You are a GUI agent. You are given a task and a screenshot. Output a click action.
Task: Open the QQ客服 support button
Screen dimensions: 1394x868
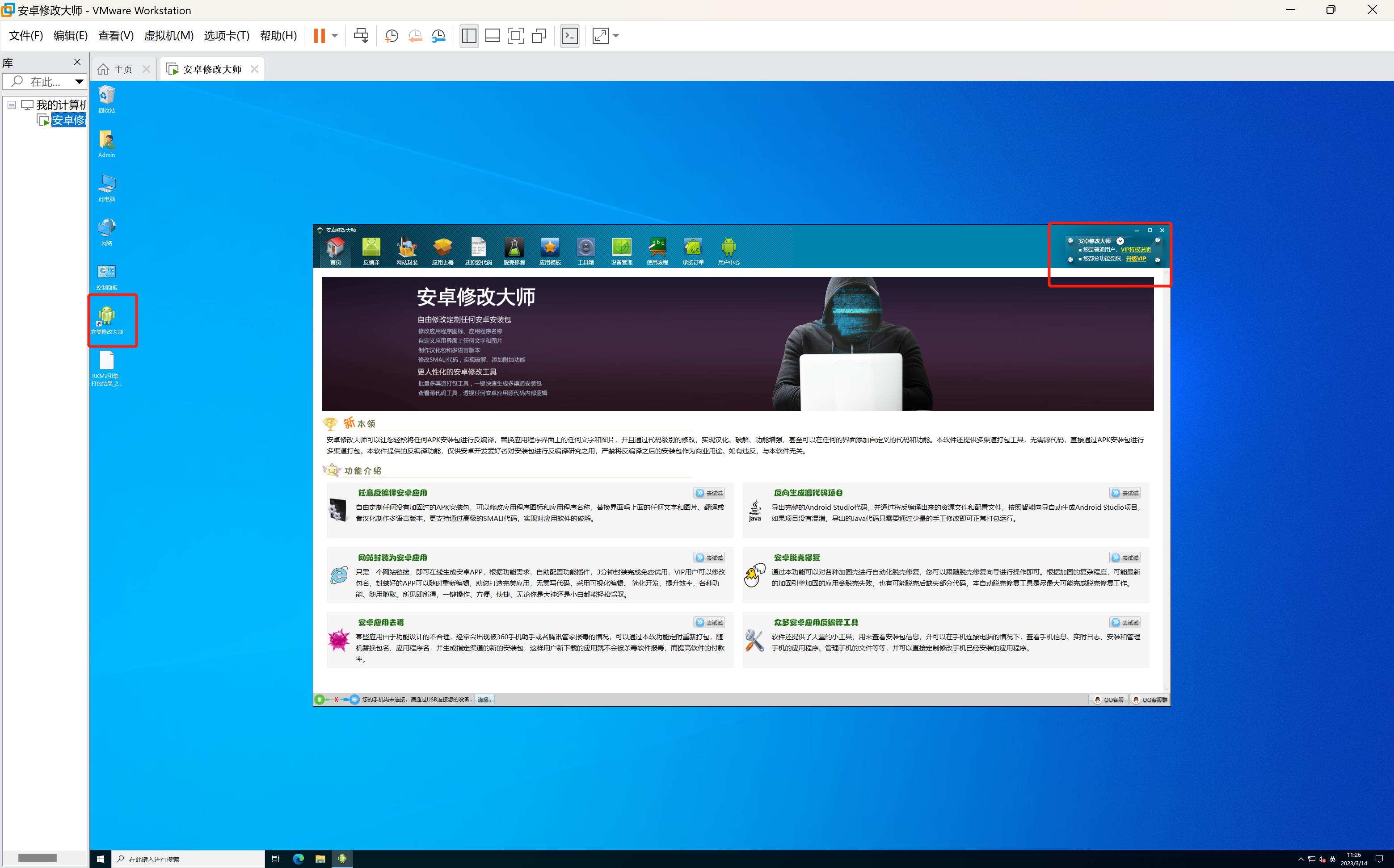tap(1109, 700)
